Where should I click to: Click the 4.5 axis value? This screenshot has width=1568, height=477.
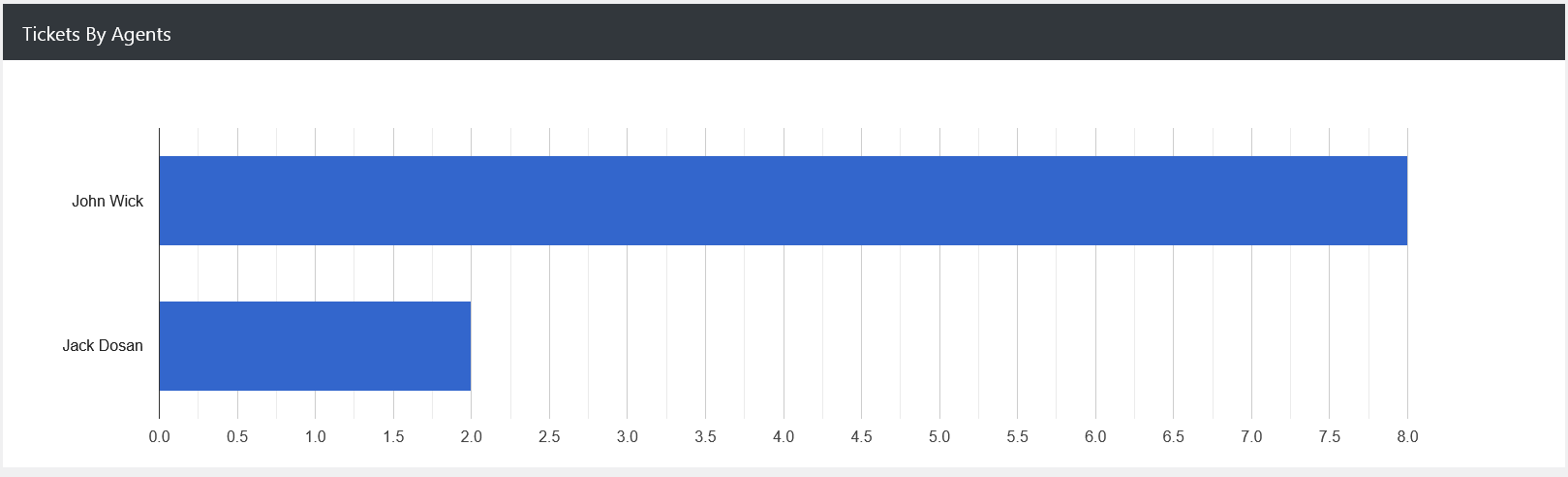[861, 436]
